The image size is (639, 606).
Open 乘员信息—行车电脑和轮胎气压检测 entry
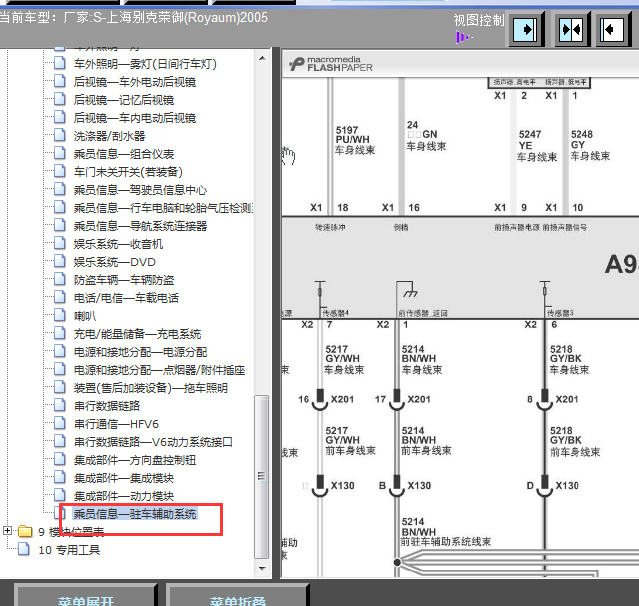pos(163,208)
